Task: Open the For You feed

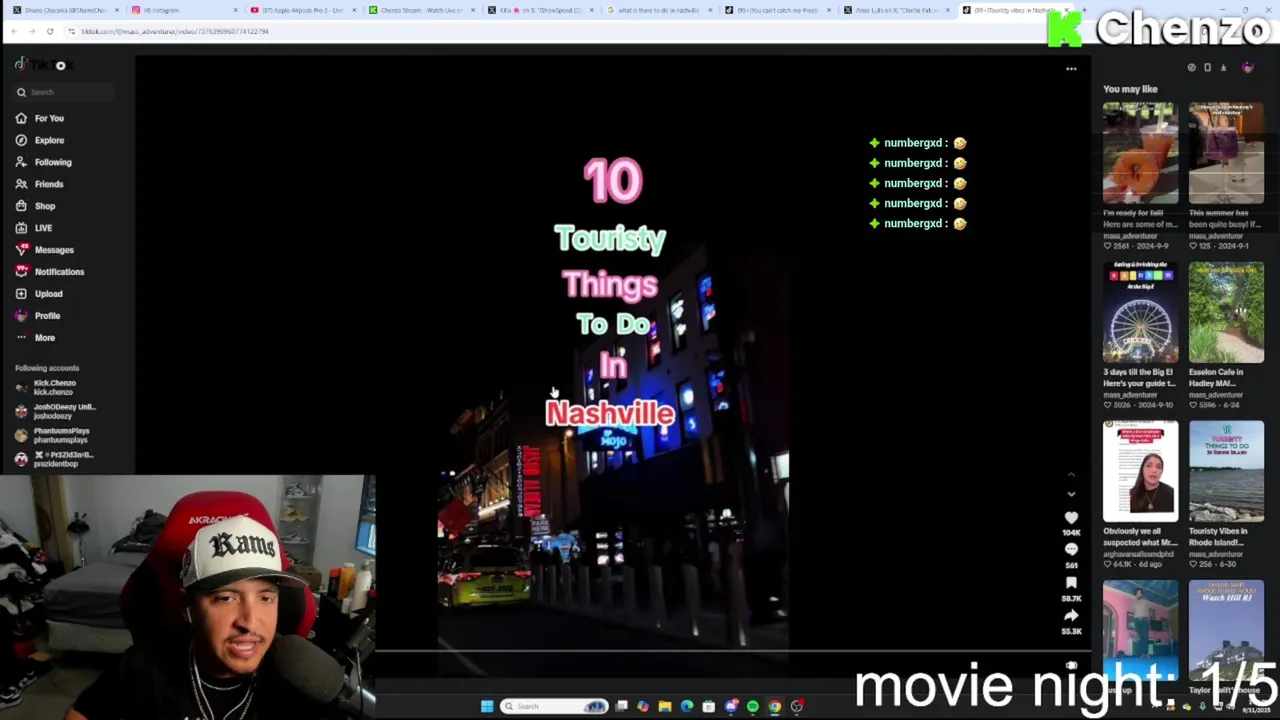Action: (40, 118)
